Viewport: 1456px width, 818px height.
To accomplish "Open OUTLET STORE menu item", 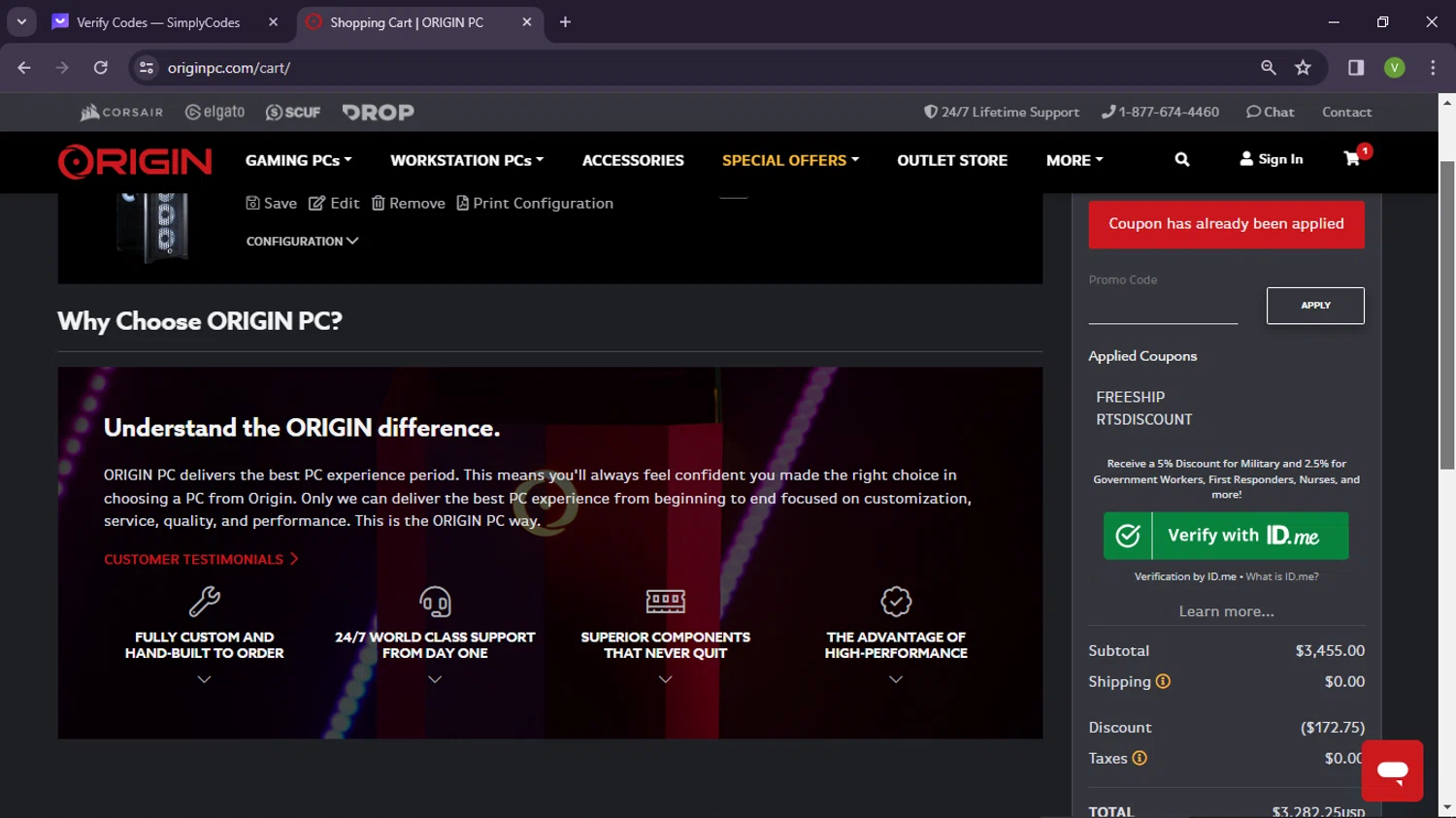I will 952,160.
